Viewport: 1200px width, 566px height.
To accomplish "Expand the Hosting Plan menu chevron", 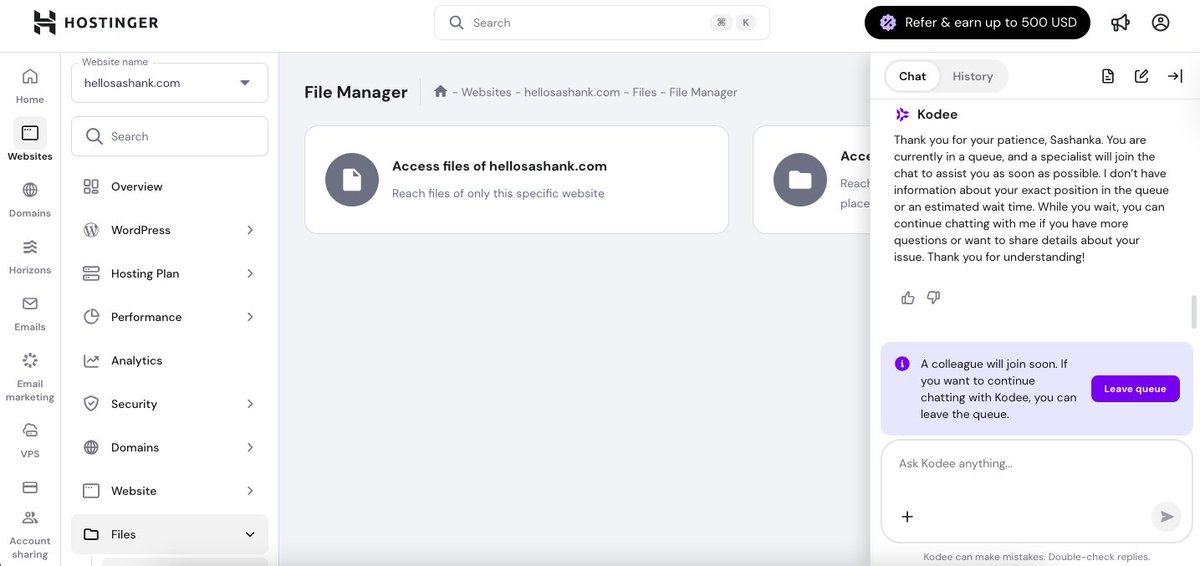I will [250, 274].
